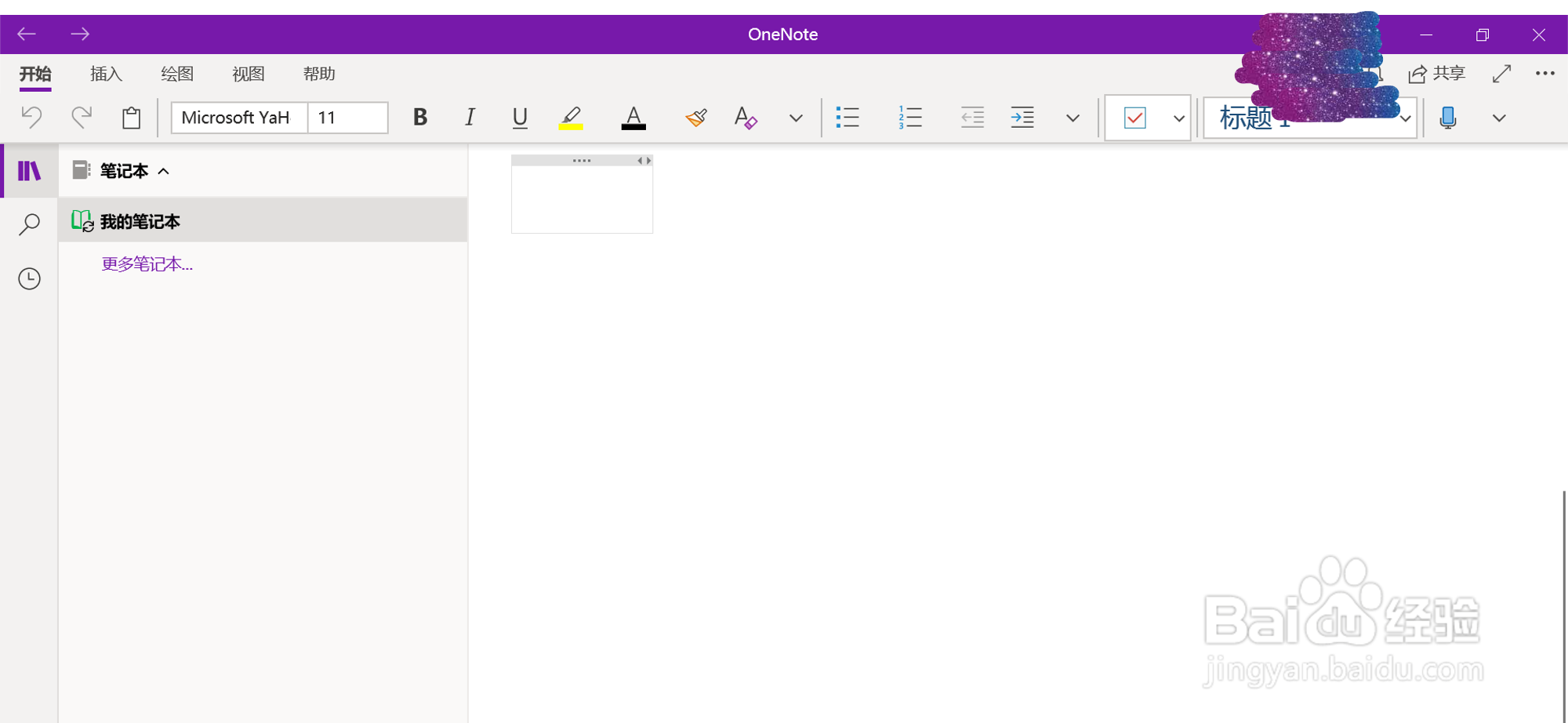1568x723 pixels.
Task: Increase paragraph indent
Action: click(x=1022, y=118)
